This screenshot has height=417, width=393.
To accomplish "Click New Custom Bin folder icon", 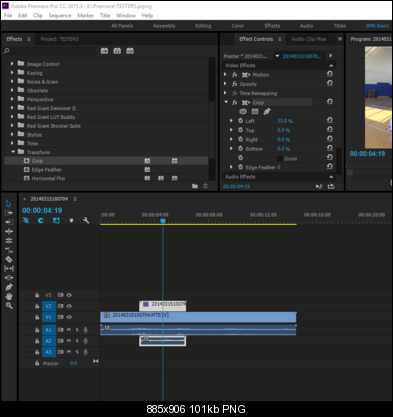I will (195, 186).
